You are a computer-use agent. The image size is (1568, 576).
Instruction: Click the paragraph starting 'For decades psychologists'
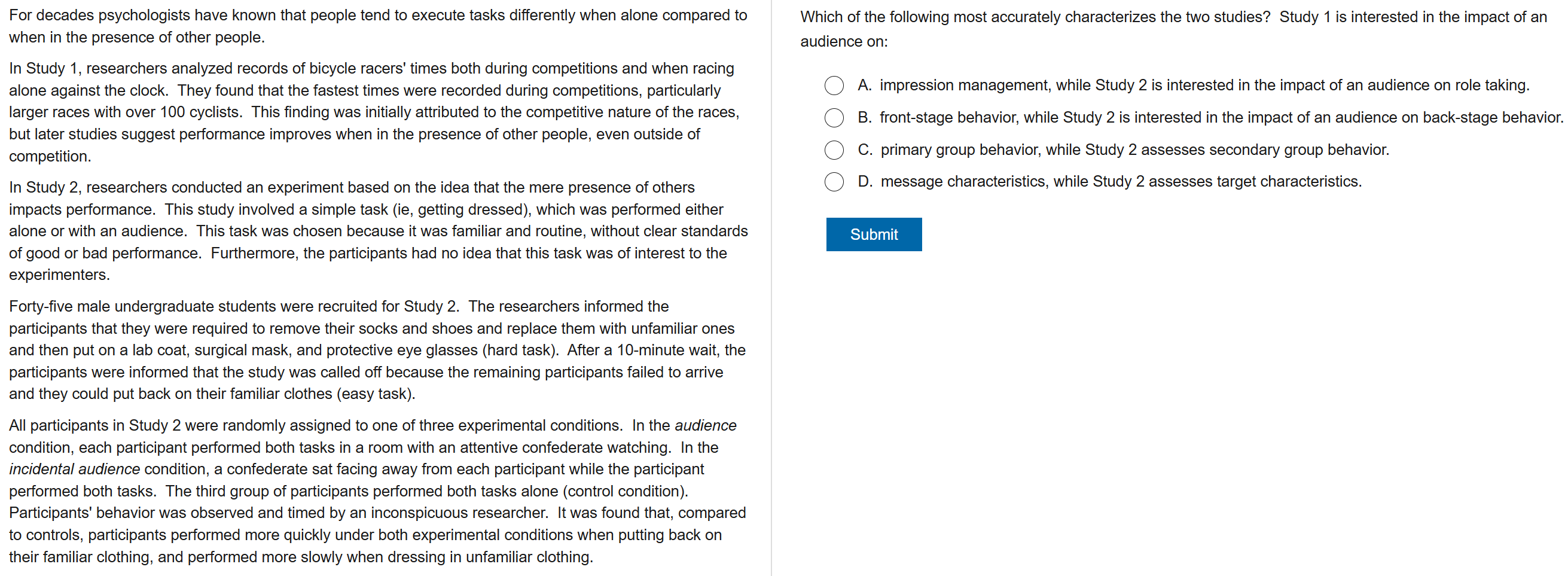point(377,26)
